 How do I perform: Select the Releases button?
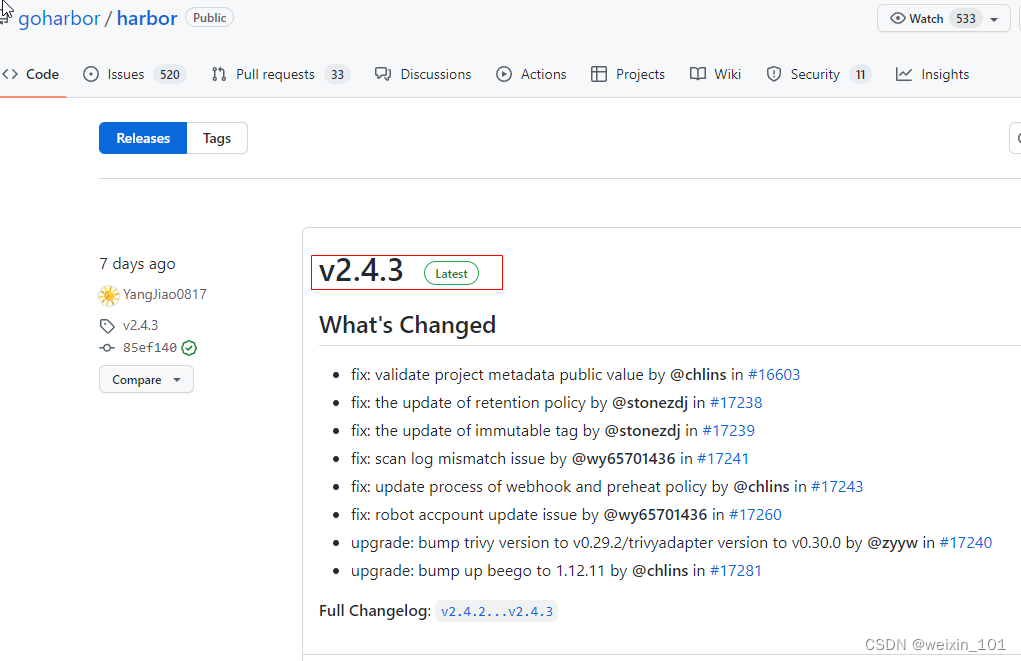coord(143,138)
